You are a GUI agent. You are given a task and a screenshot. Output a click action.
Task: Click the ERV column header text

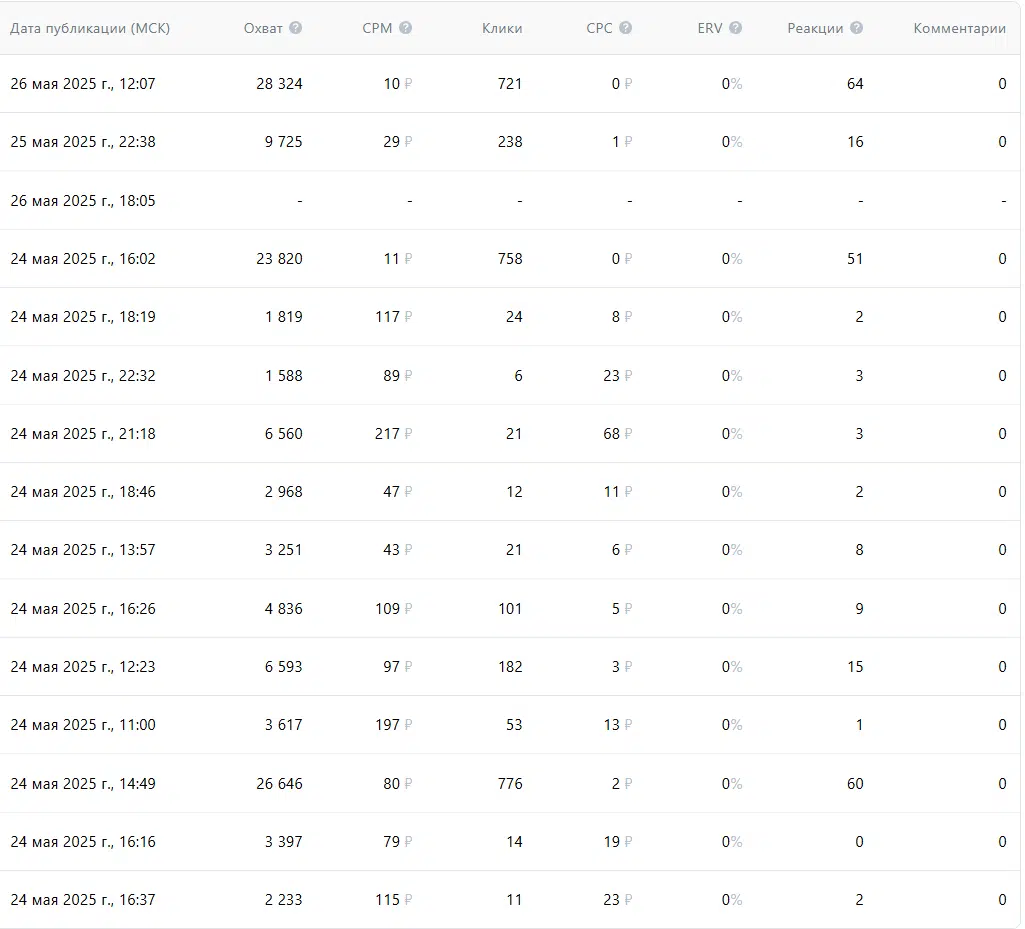click(x=710, y=28)
